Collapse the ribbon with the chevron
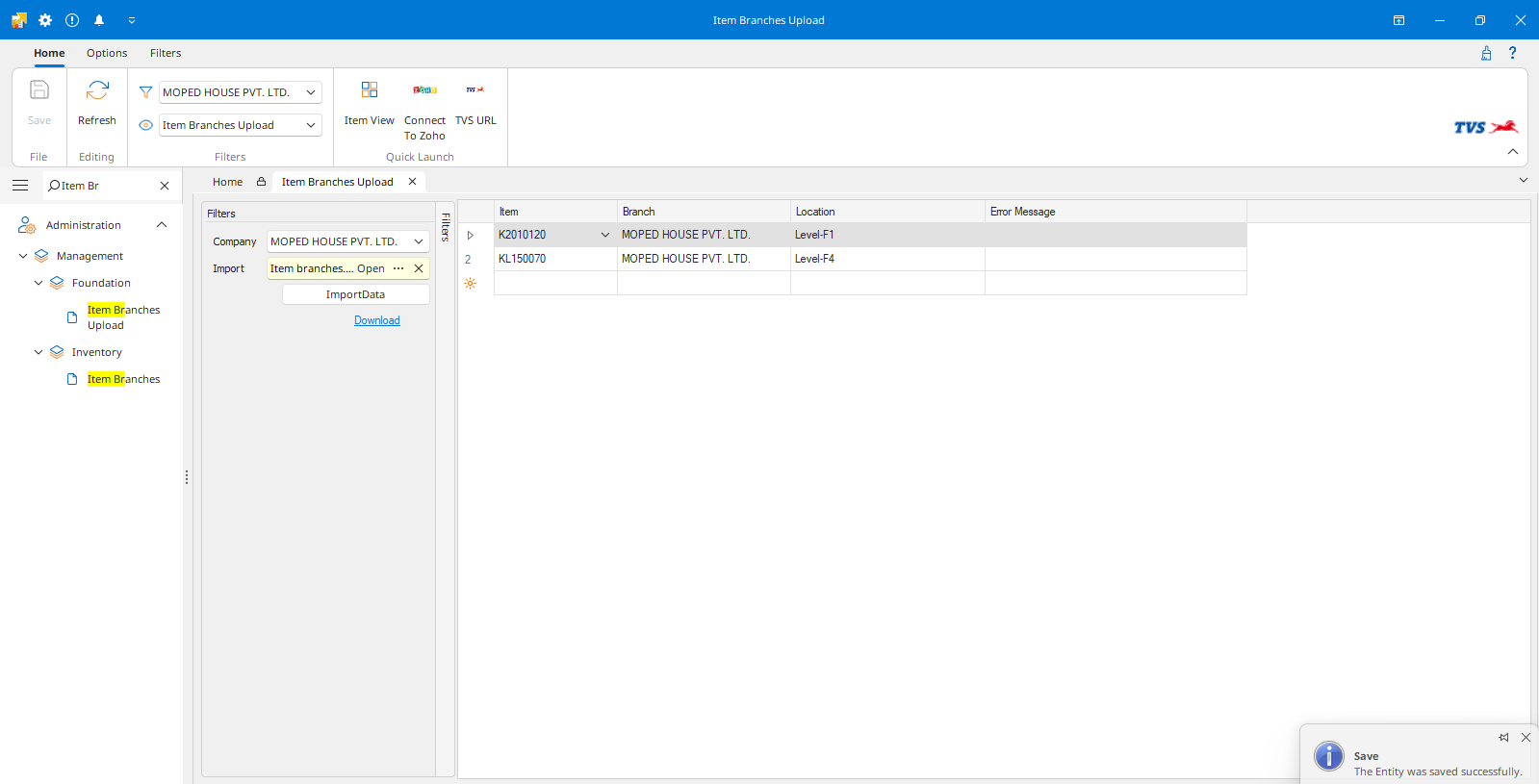This screenshot has width=1539, height=784. point(1512,152)
